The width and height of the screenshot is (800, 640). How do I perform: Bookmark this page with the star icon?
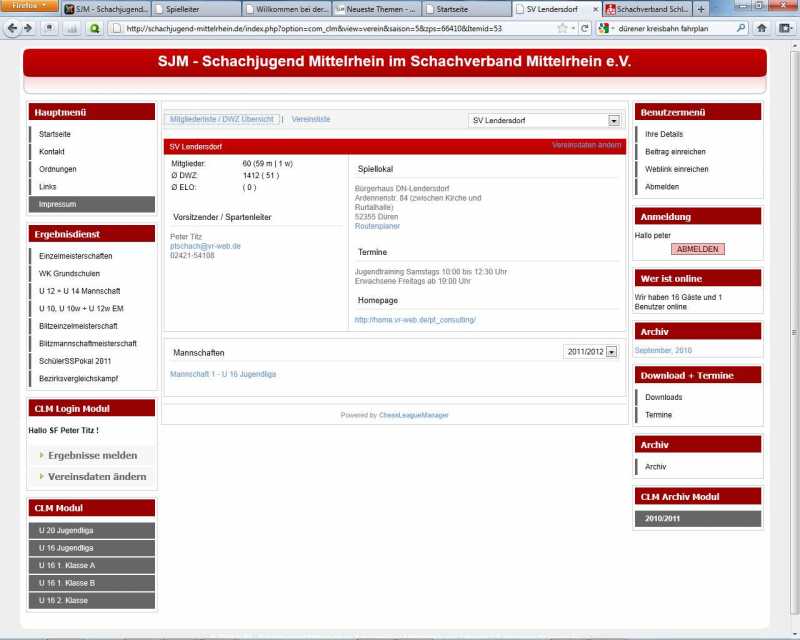click(563, 28)
